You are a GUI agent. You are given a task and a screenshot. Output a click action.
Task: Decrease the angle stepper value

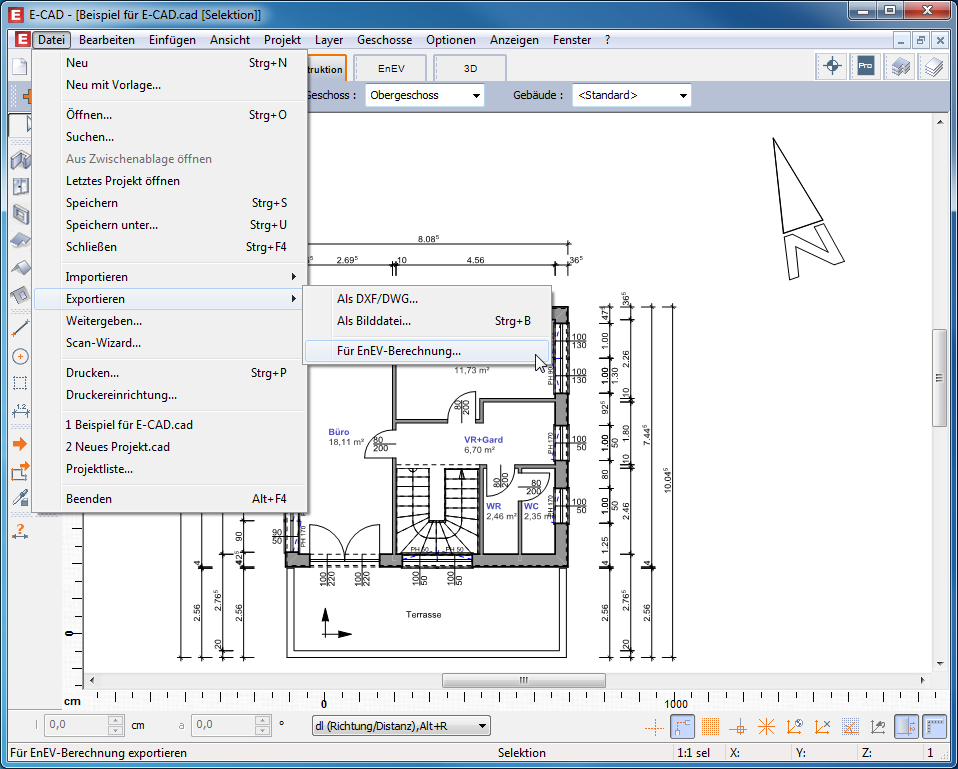263,731
